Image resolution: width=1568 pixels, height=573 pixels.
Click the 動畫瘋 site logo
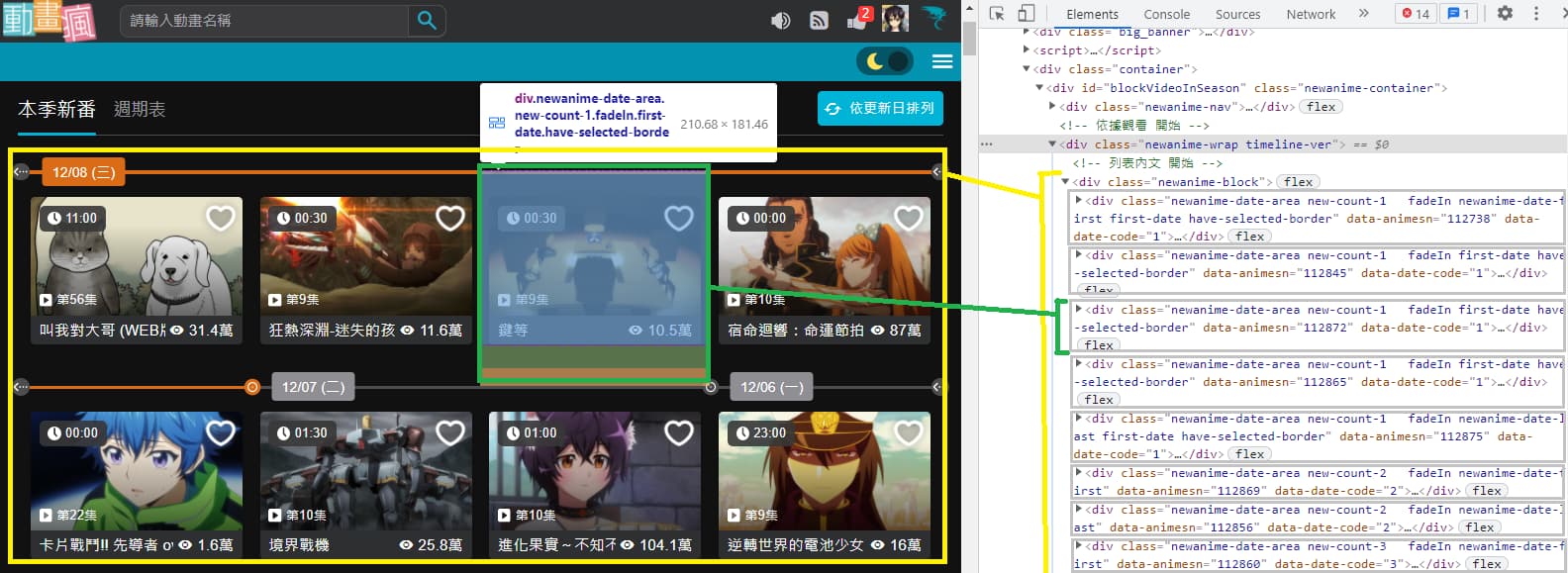click(49, 20)
